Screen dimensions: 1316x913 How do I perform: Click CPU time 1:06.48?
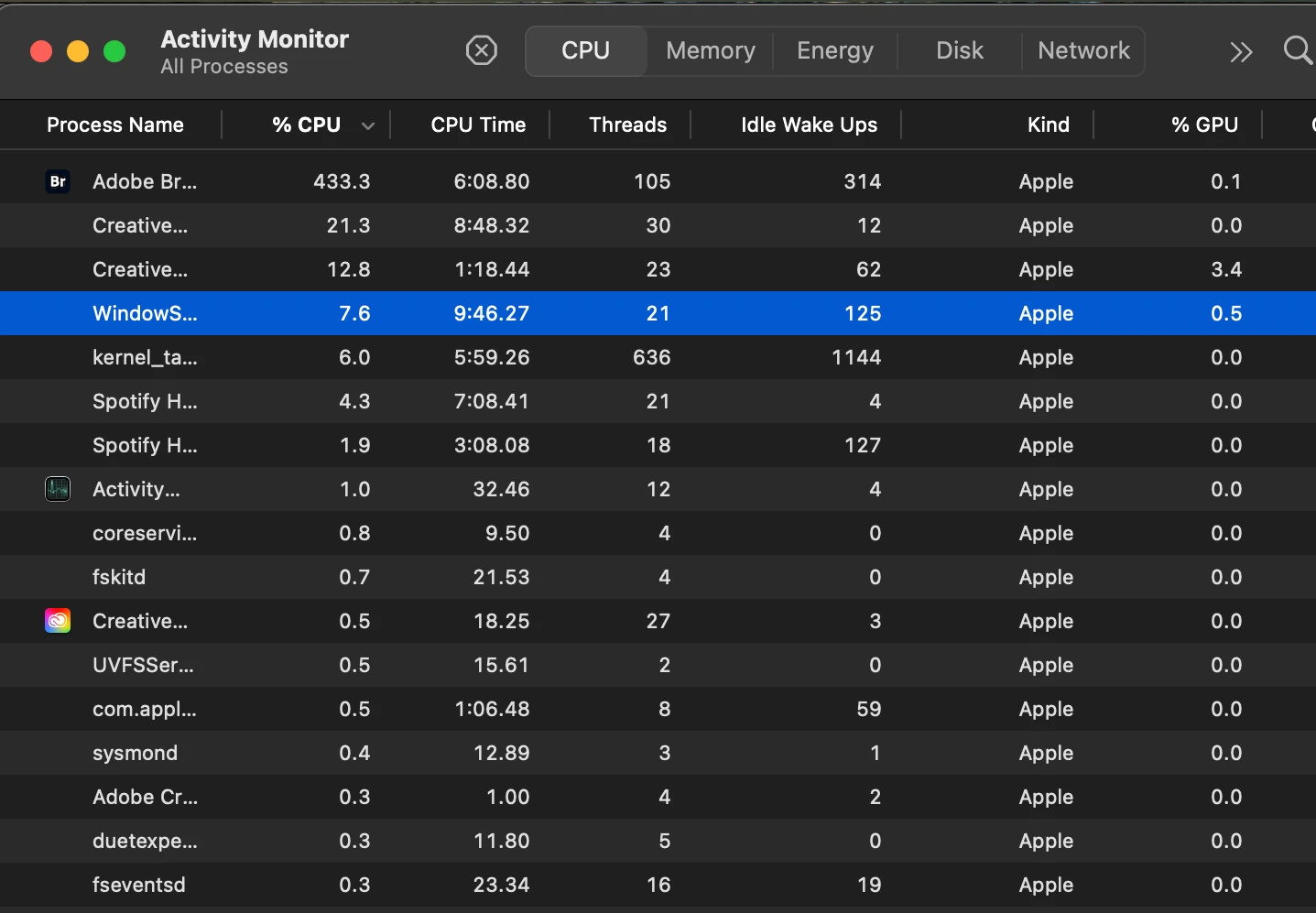(x=492, y=709)
